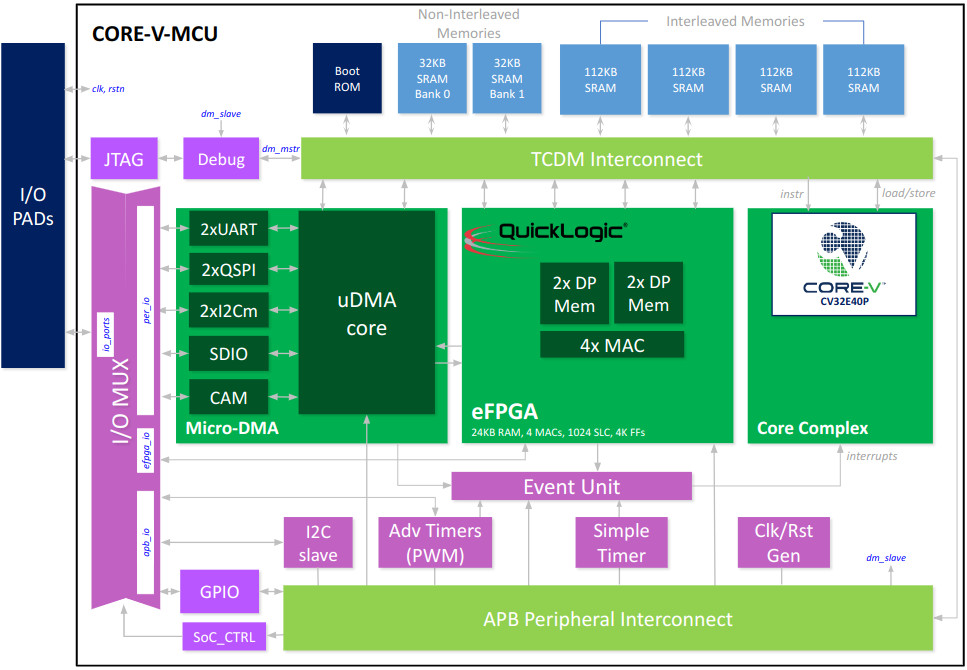The image size is (967, 670).
Task: Select the GPIO block
Action: [219, 591]
